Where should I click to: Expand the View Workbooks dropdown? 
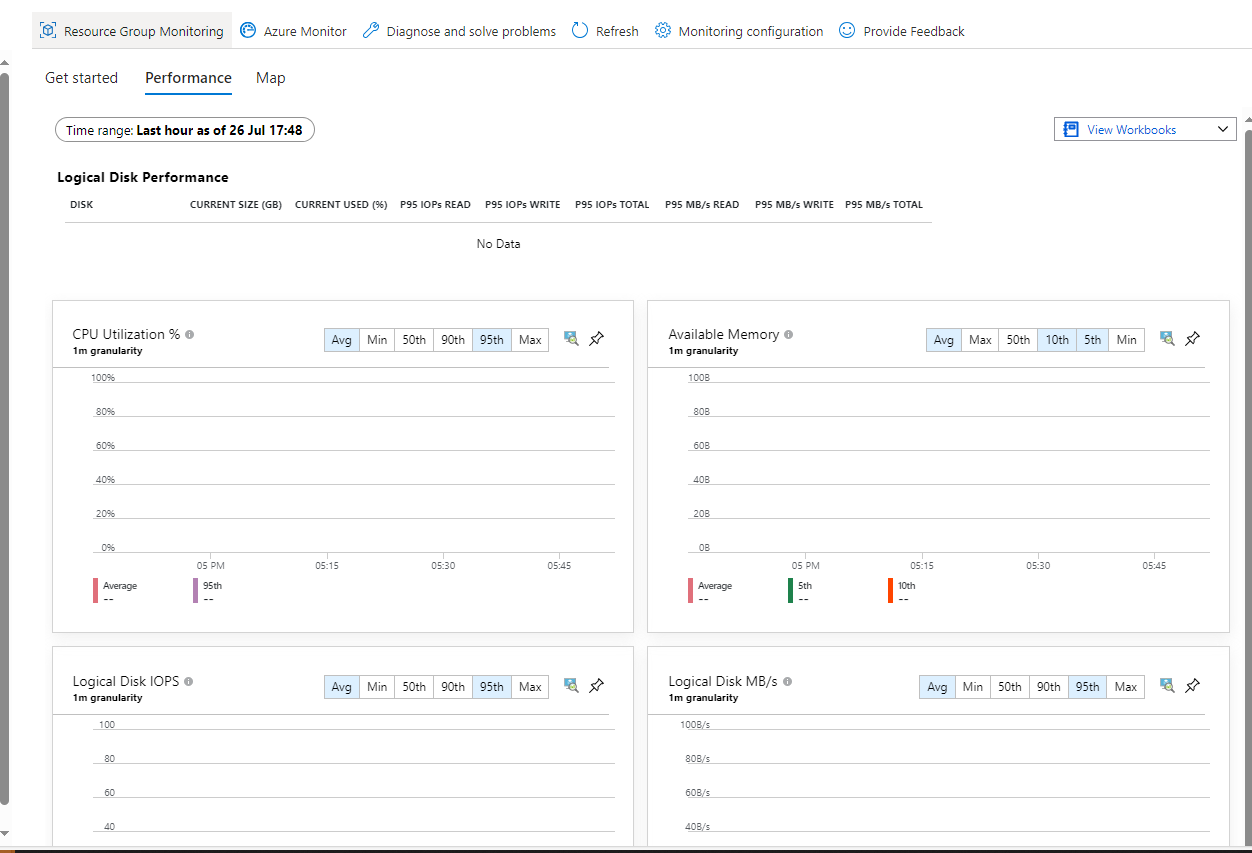[x=1145, y=129]
